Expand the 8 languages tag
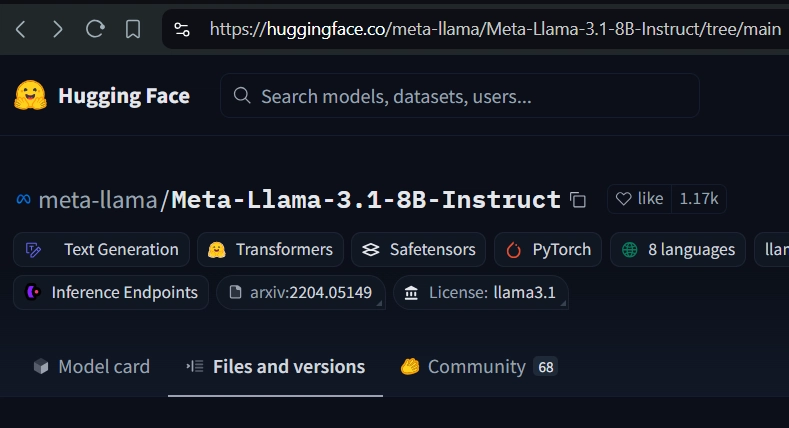The width and height of the screenshot is (789, 428). pyautogui.click(x=677, y=249)
